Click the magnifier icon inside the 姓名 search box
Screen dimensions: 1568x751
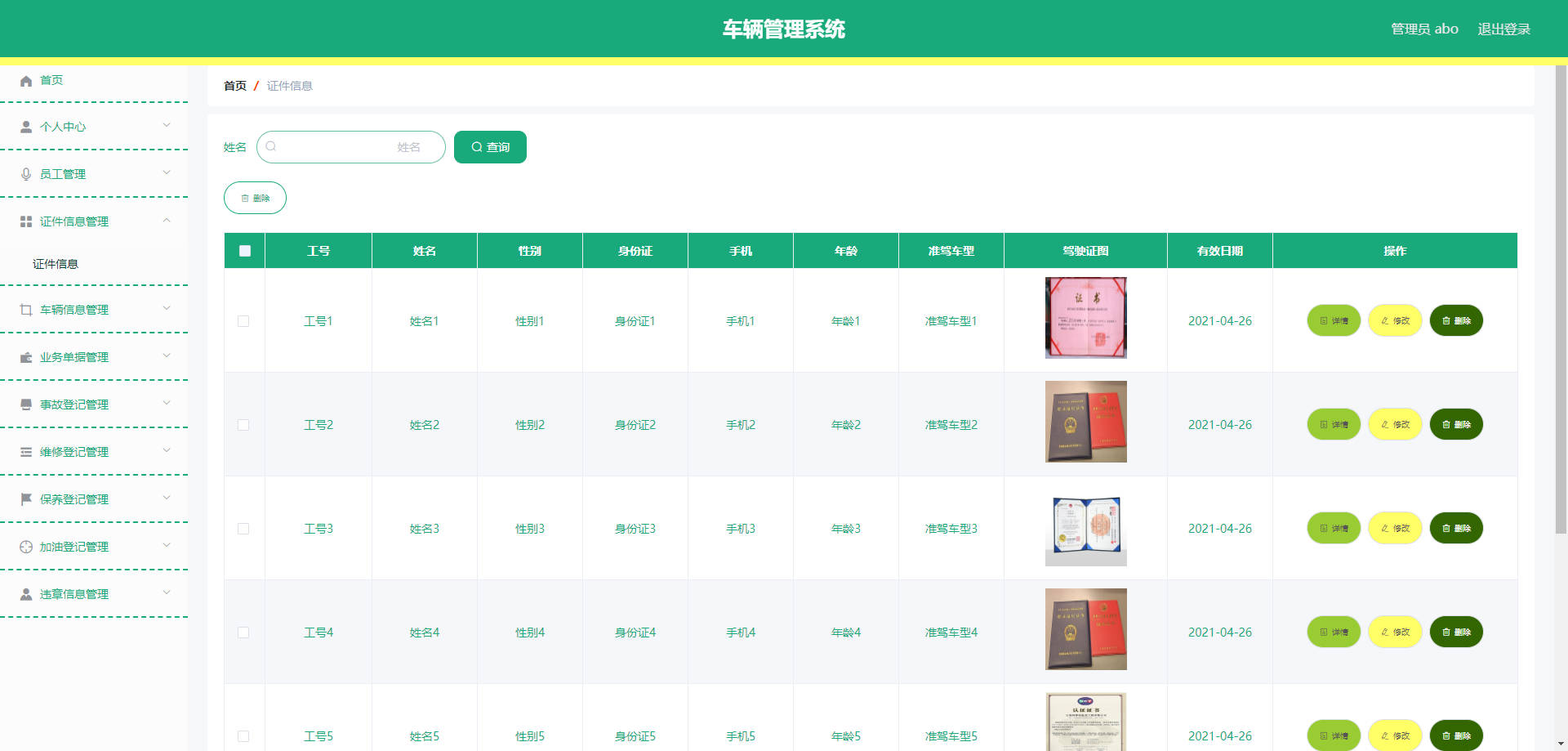tap(271, 146)
